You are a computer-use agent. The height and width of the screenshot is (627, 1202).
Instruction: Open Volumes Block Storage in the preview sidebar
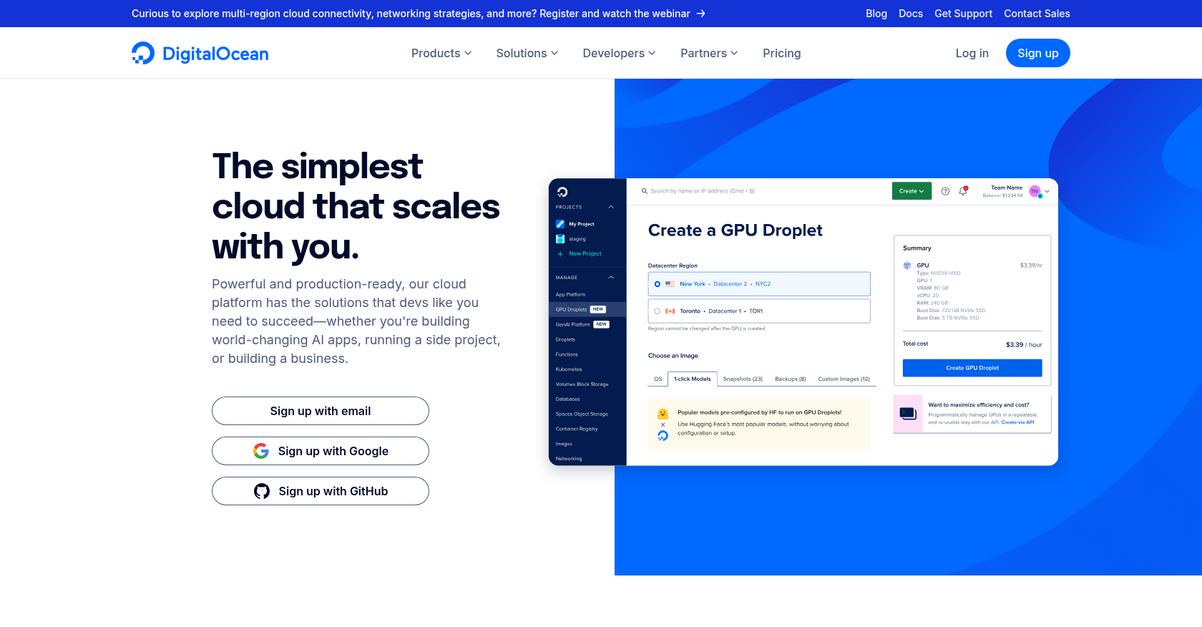pos(582,384)
